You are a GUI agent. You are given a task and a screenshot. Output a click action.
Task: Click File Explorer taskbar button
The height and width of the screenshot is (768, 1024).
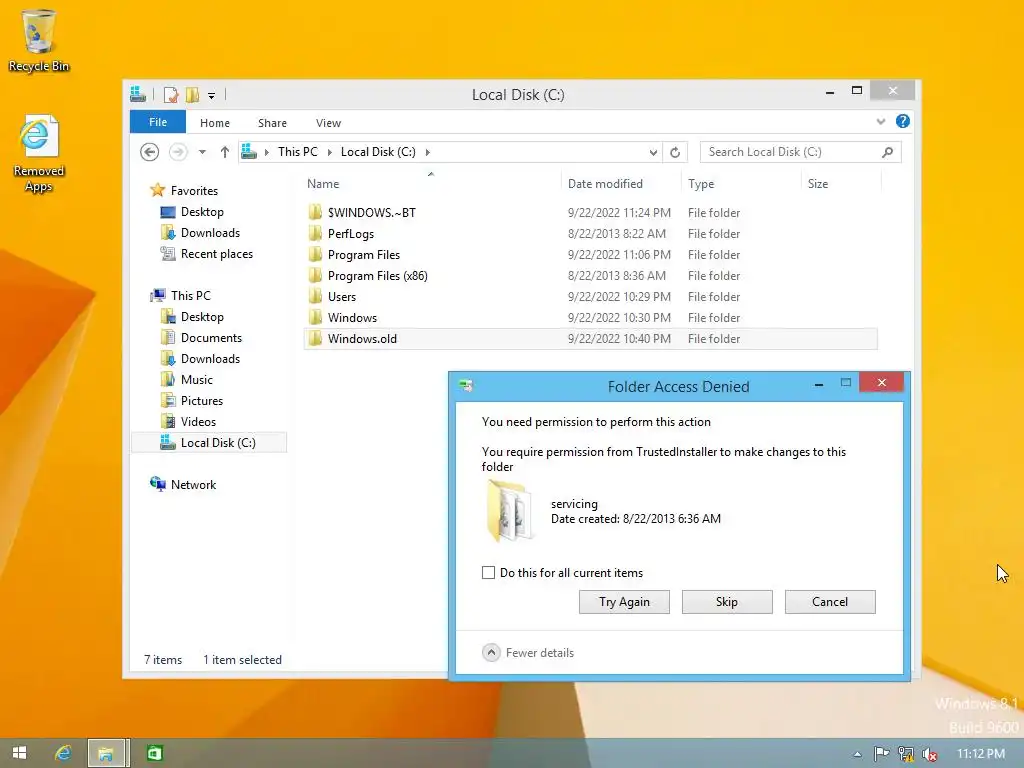tap(108, 753)
